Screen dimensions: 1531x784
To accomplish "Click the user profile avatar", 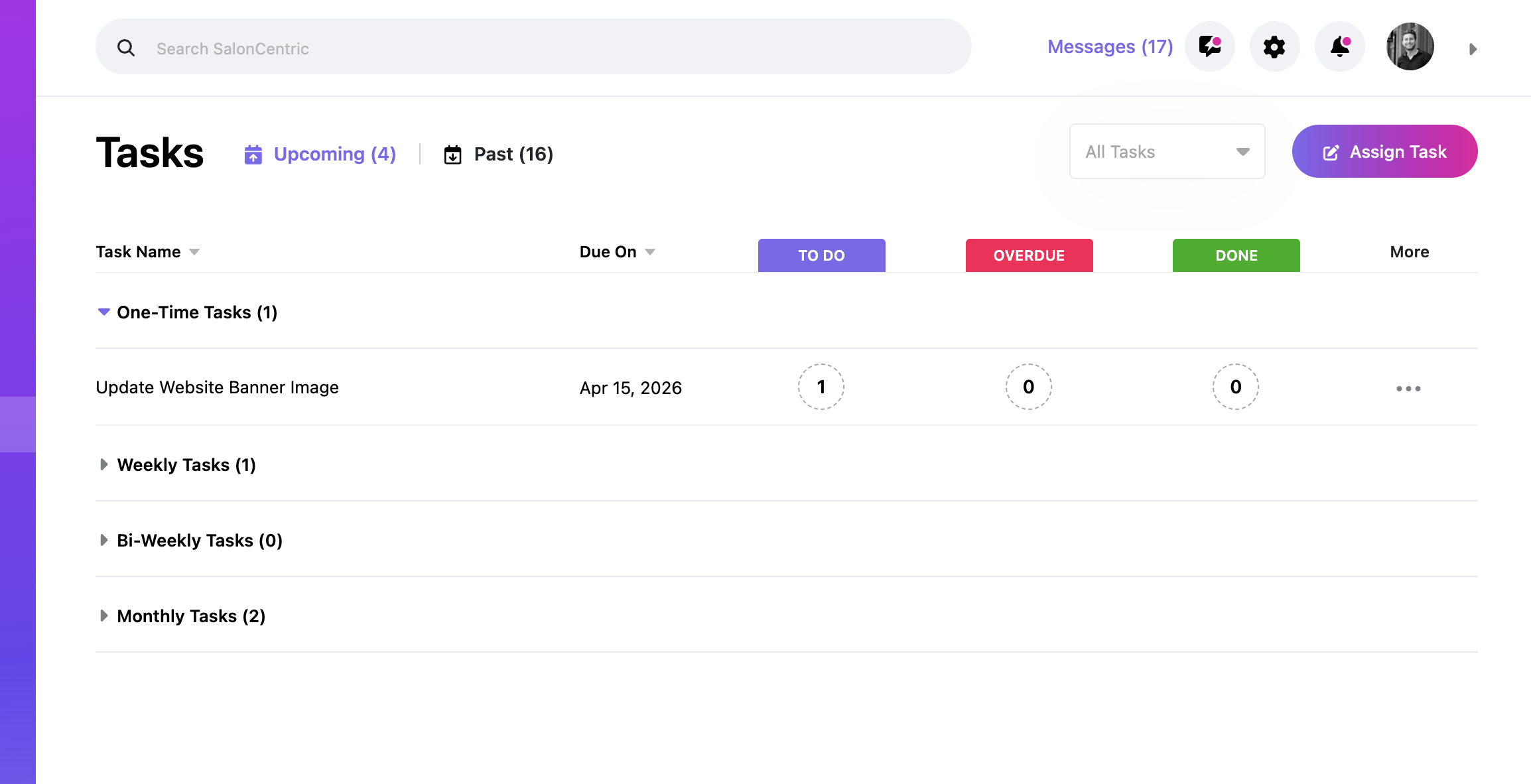I will (1410, 46).
